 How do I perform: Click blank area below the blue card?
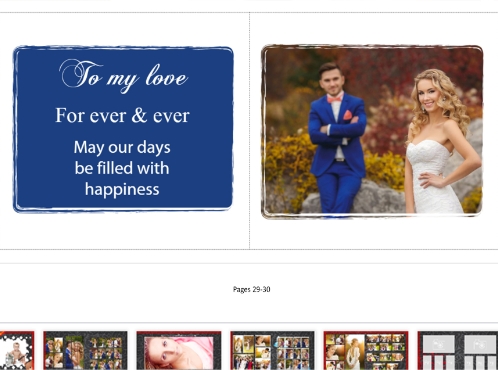pos(123,231)
